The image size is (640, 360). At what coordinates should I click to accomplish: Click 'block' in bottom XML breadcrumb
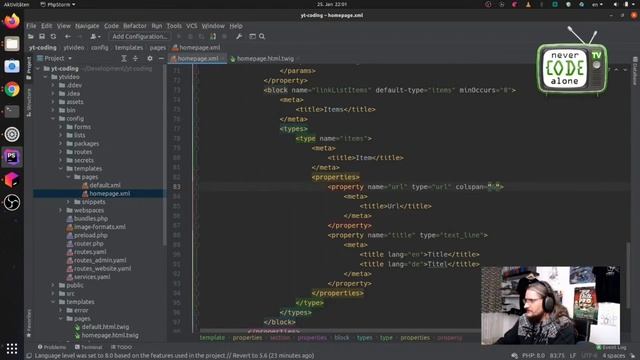(342, 338)
